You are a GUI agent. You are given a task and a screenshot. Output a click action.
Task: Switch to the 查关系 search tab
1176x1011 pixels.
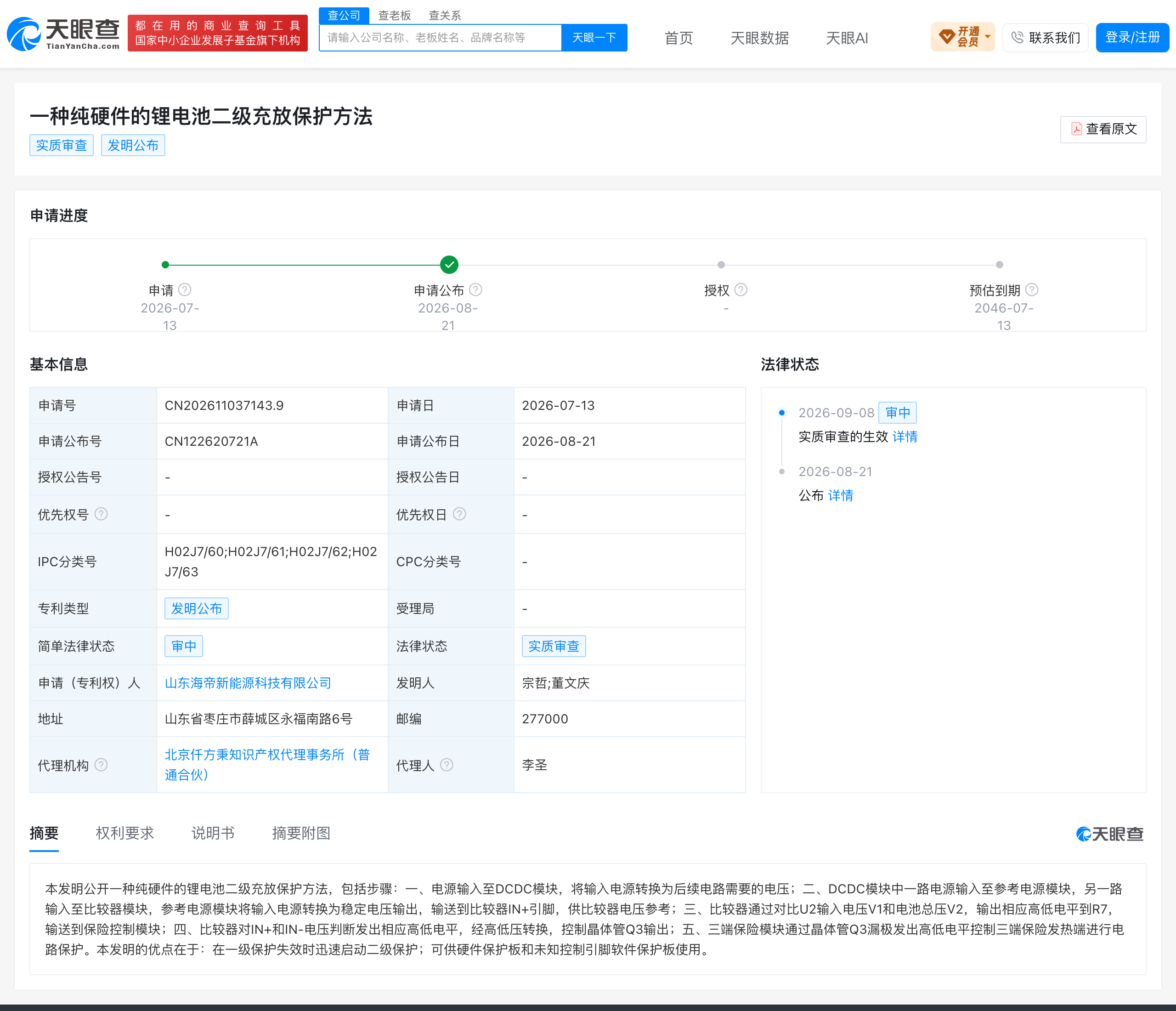(445, 15)
